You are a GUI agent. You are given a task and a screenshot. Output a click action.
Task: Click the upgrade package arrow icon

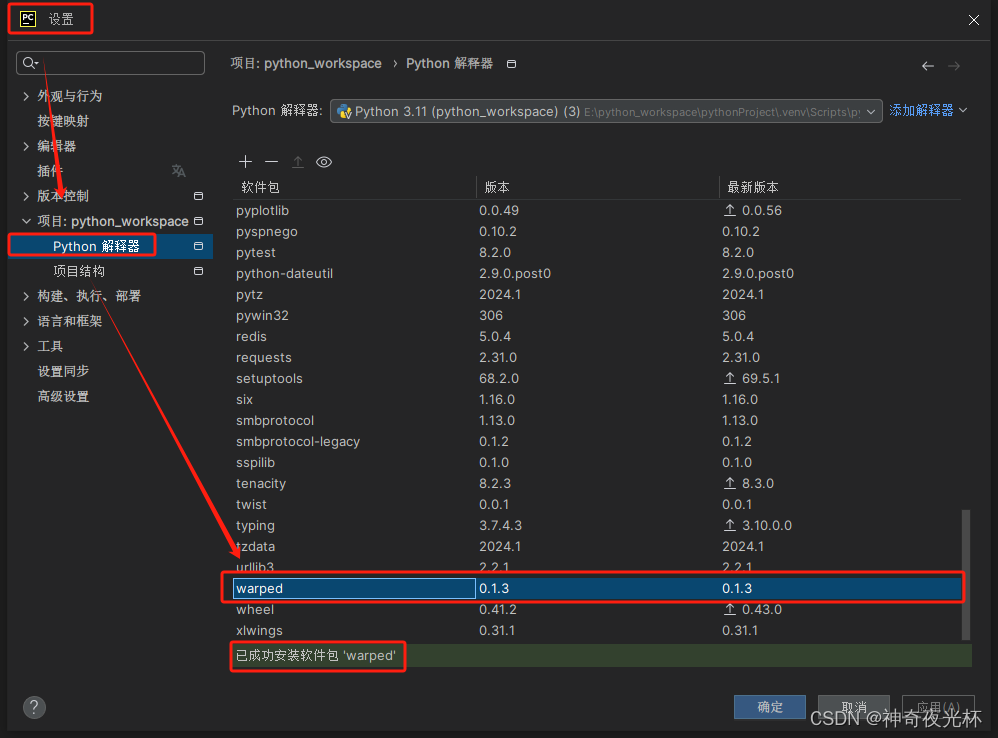[x=298, y=162]
